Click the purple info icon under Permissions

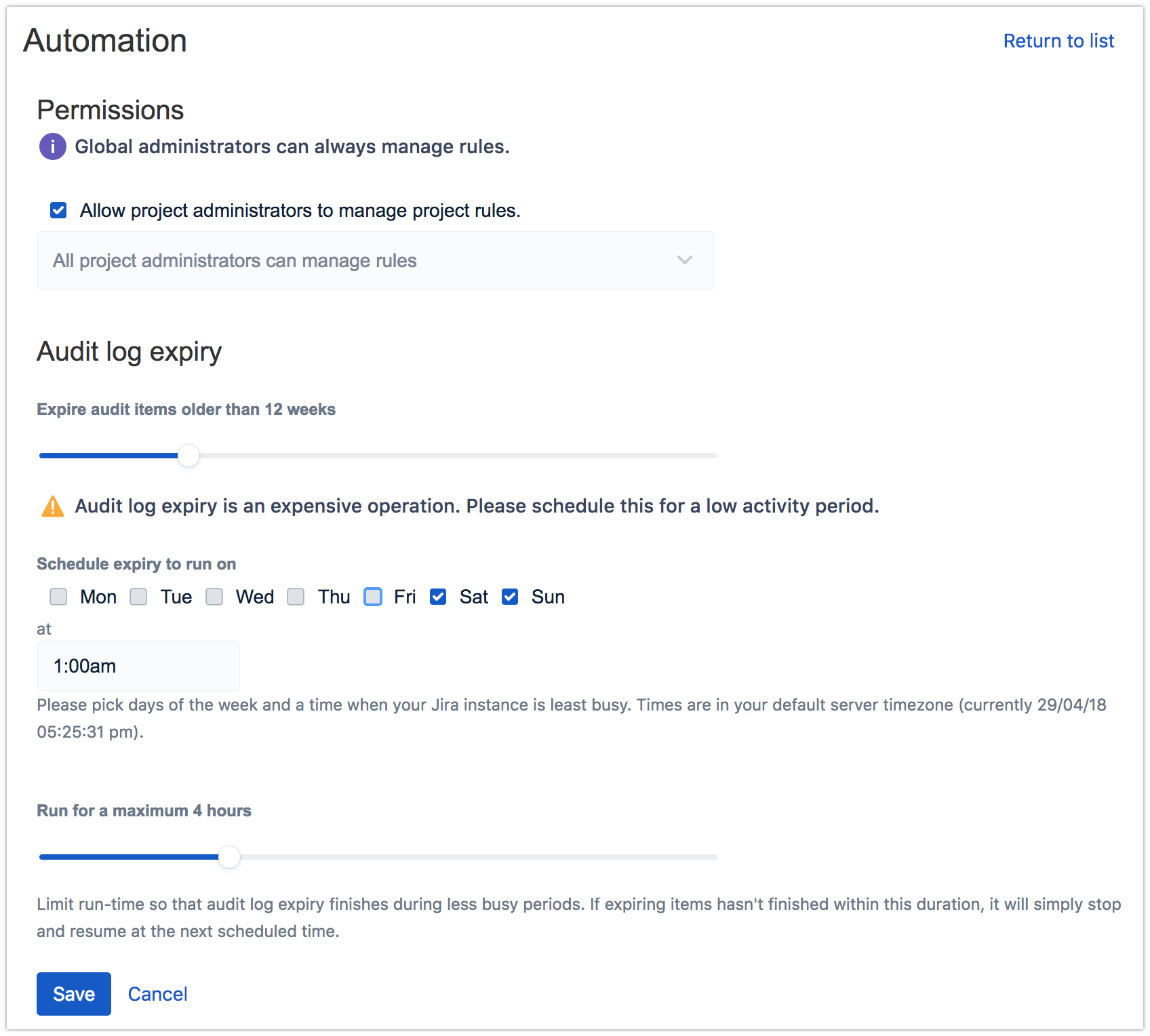click(52, 146)
